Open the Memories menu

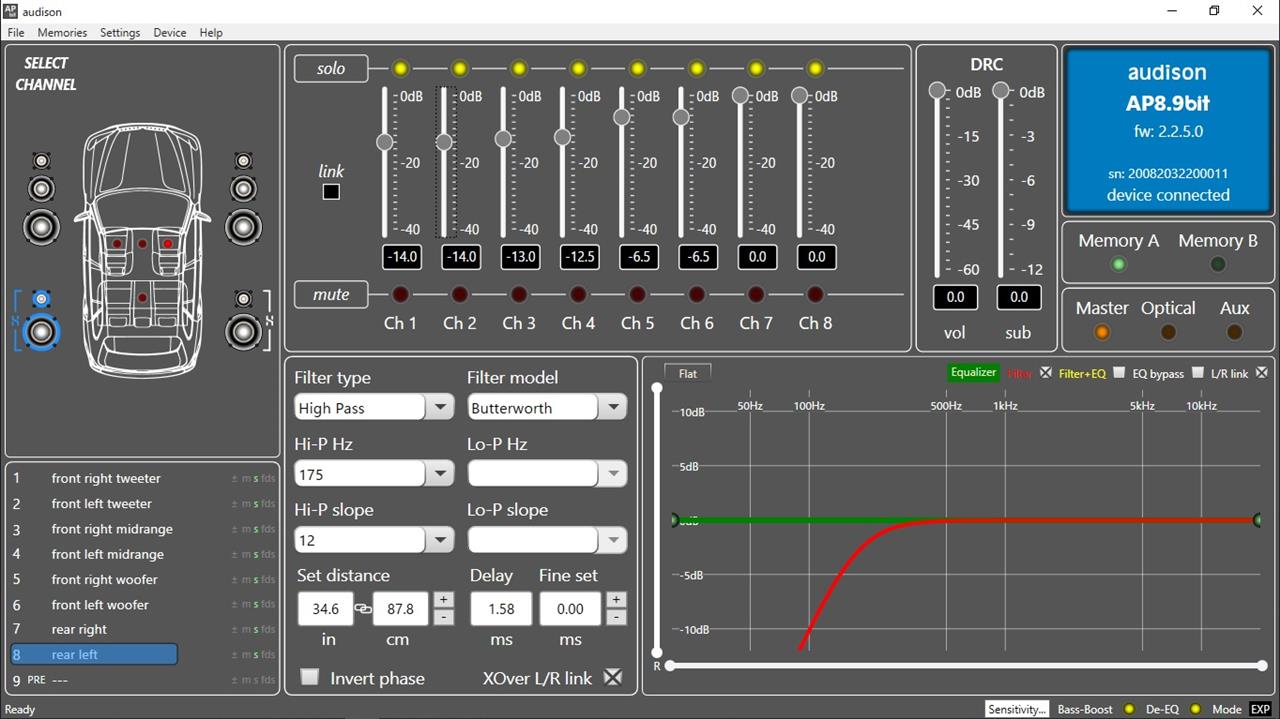[62, 32]
